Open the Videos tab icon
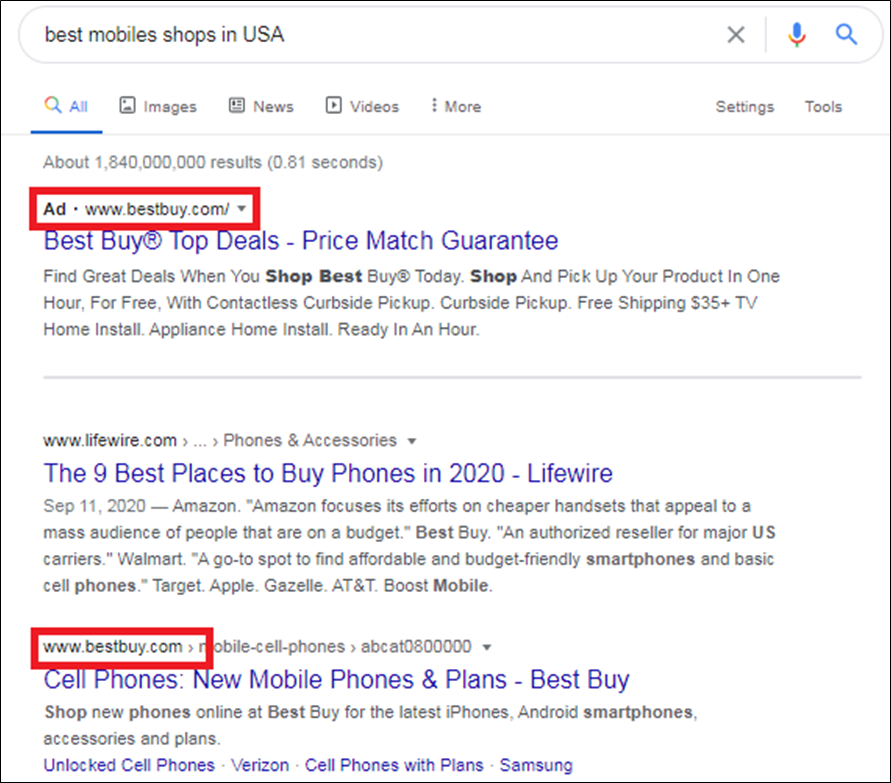Image resolution: width=891 pixels, height=783 pixels. click(334, 105)
